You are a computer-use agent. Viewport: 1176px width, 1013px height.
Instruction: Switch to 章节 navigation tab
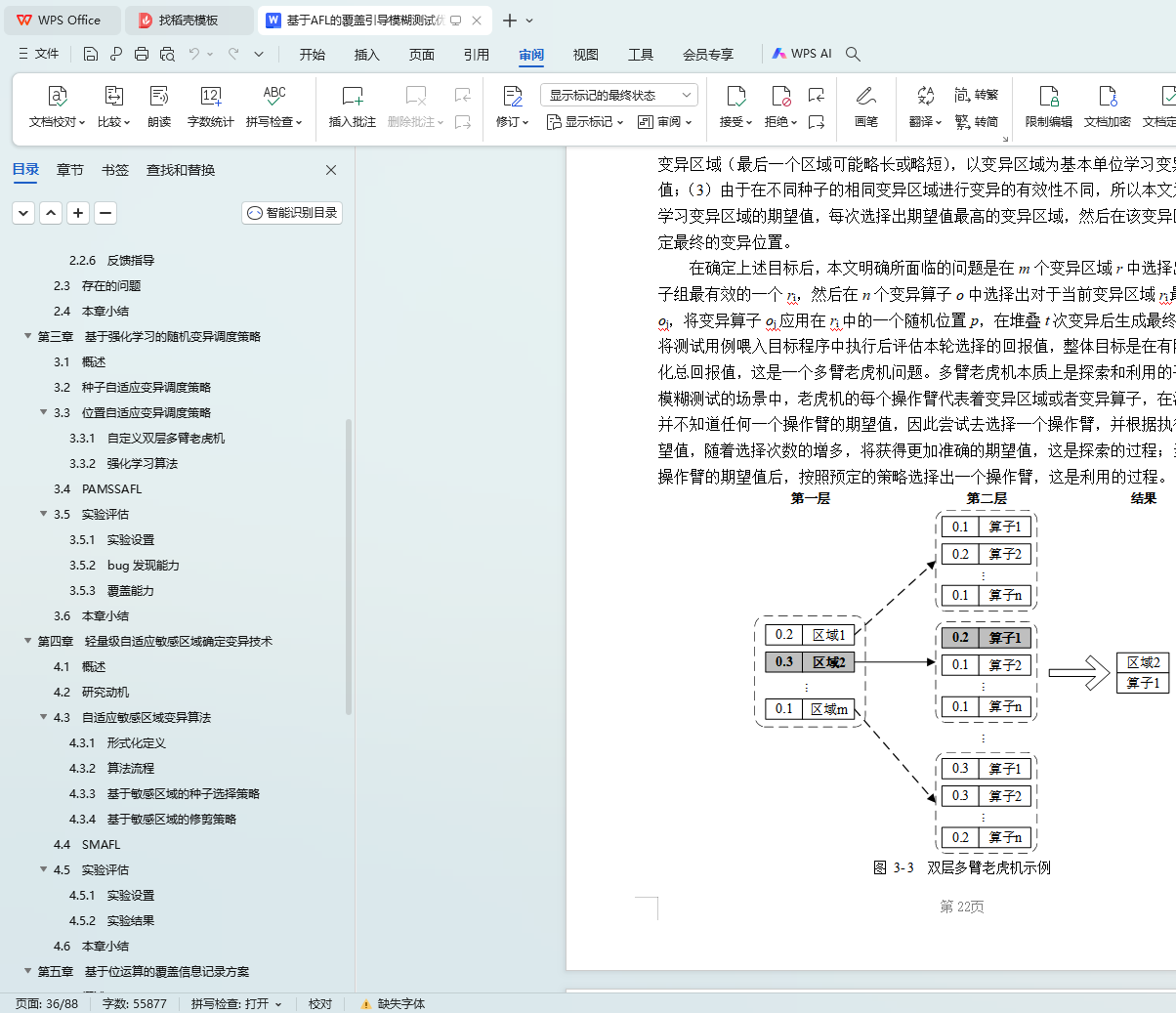70,170
